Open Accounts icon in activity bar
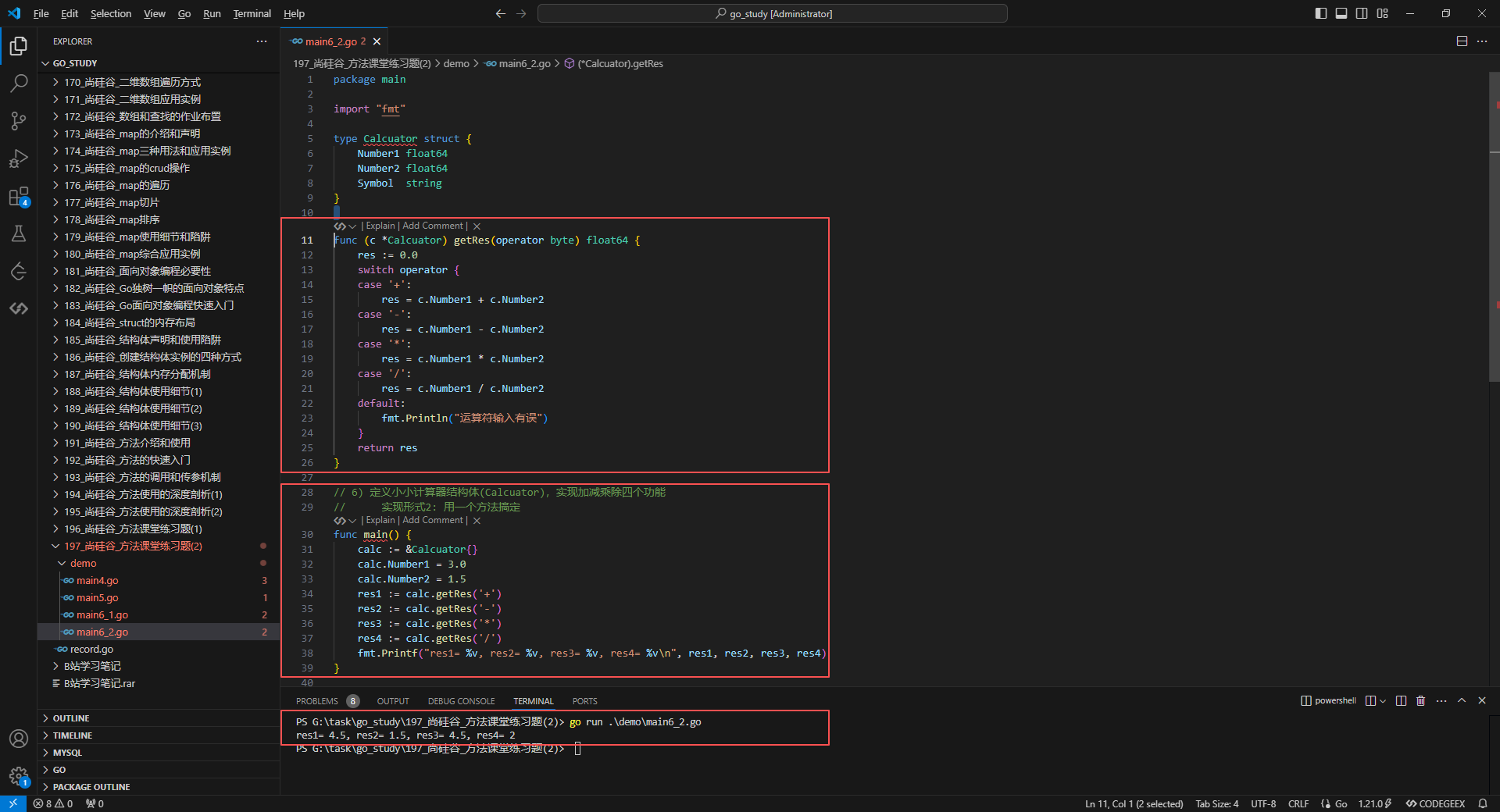This screenshot has height=812, width=1500. pyautogui.click(x=19, y=739)
